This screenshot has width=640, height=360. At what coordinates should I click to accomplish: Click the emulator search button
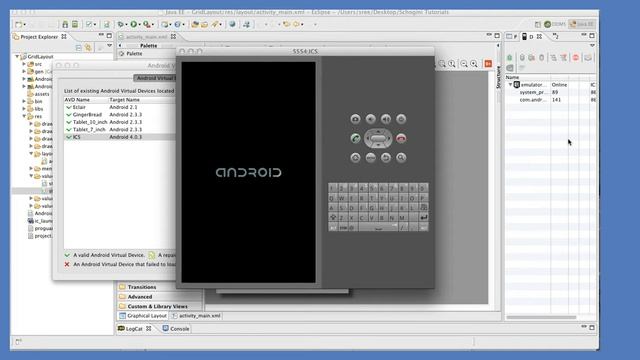401,158
